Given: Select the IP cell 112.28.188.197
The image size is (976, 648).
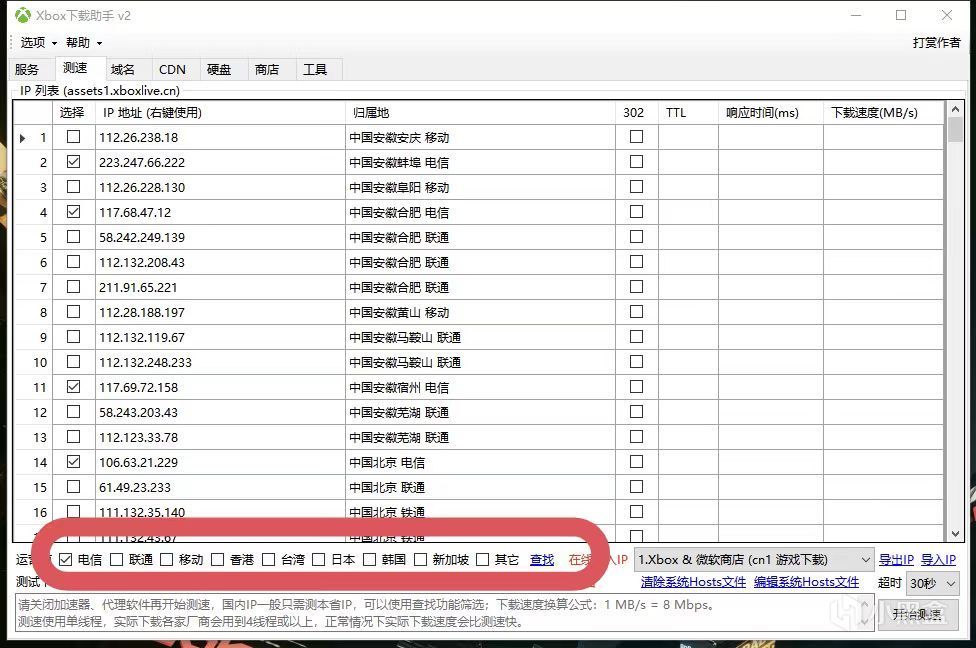Looking at the screenshot, I should (x=220, y=312).
